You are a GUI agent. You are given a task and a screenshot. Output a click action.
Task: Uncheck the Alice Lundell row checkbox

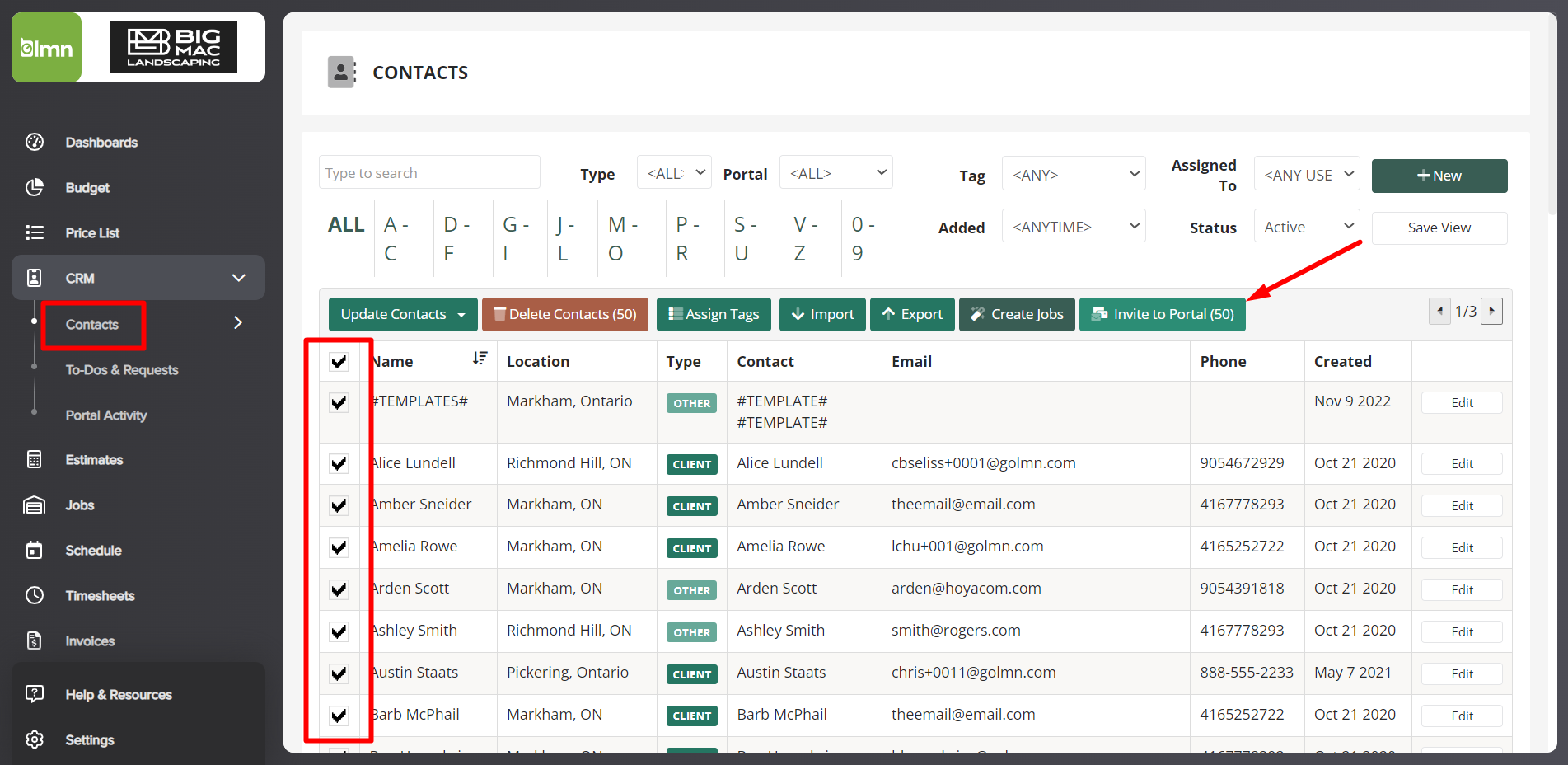(x=339, y=463)
